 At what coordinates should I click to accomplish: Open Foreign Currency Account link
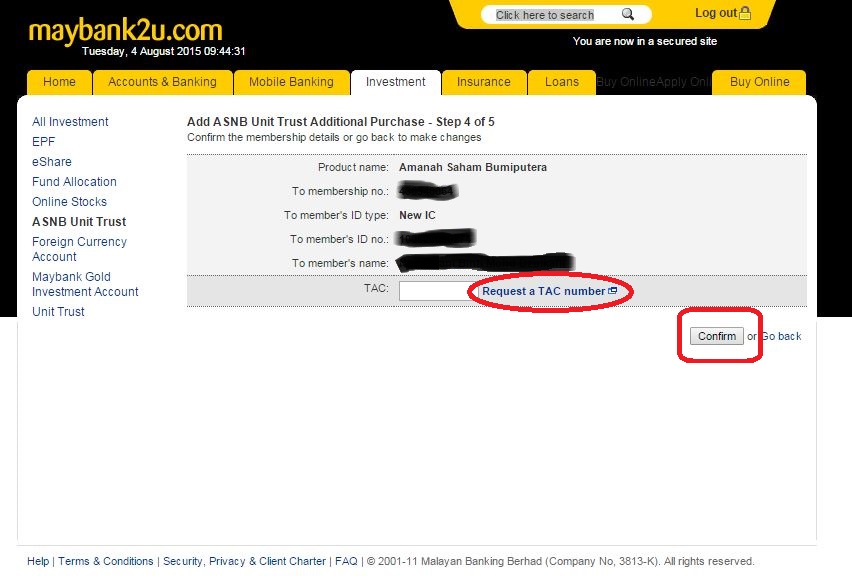[x=79, y=249]
